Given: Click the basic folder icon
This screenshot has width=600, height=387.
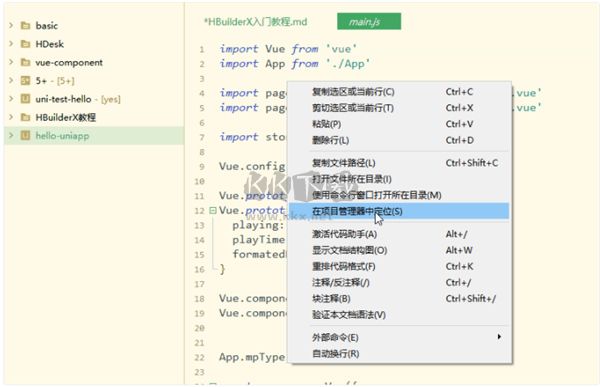Looking at the screenshot, I should click(x=26, y=26).
